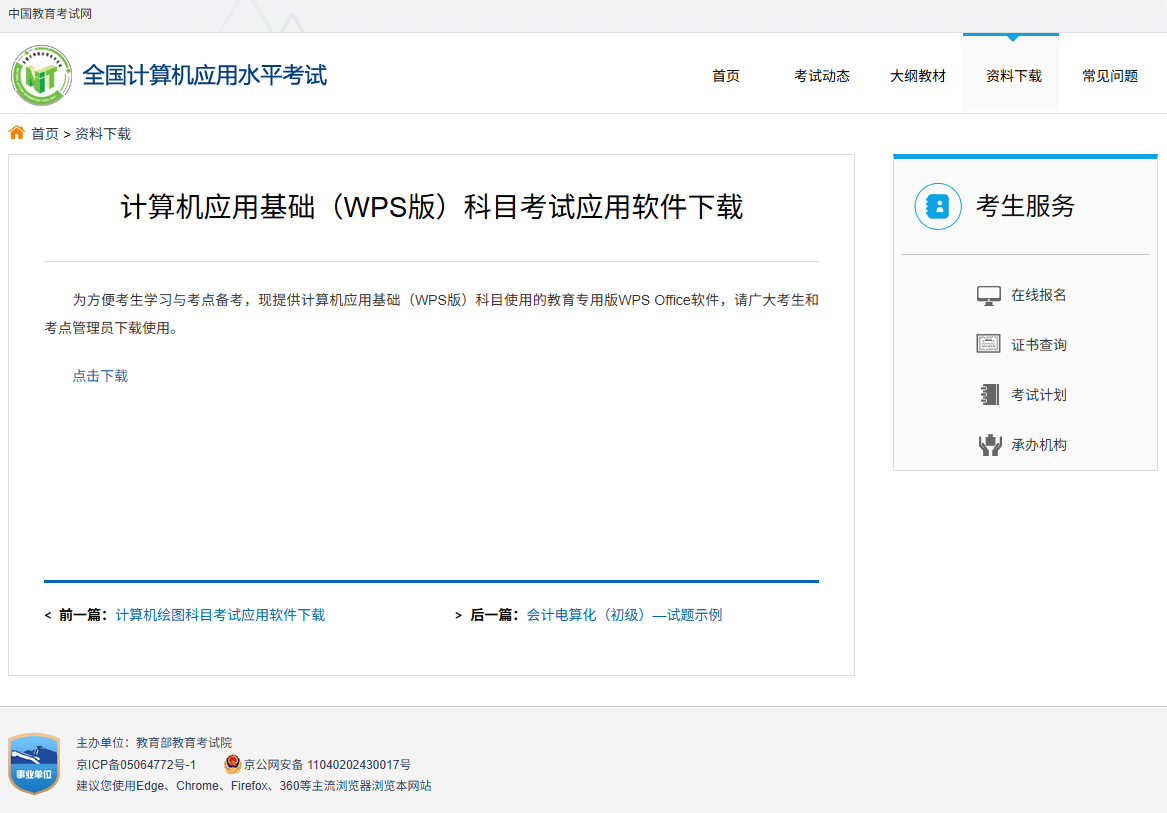Click the 京ICP备05064772号-1 footer link
The height and width of the screenshot is (813, 1167).
136,765
